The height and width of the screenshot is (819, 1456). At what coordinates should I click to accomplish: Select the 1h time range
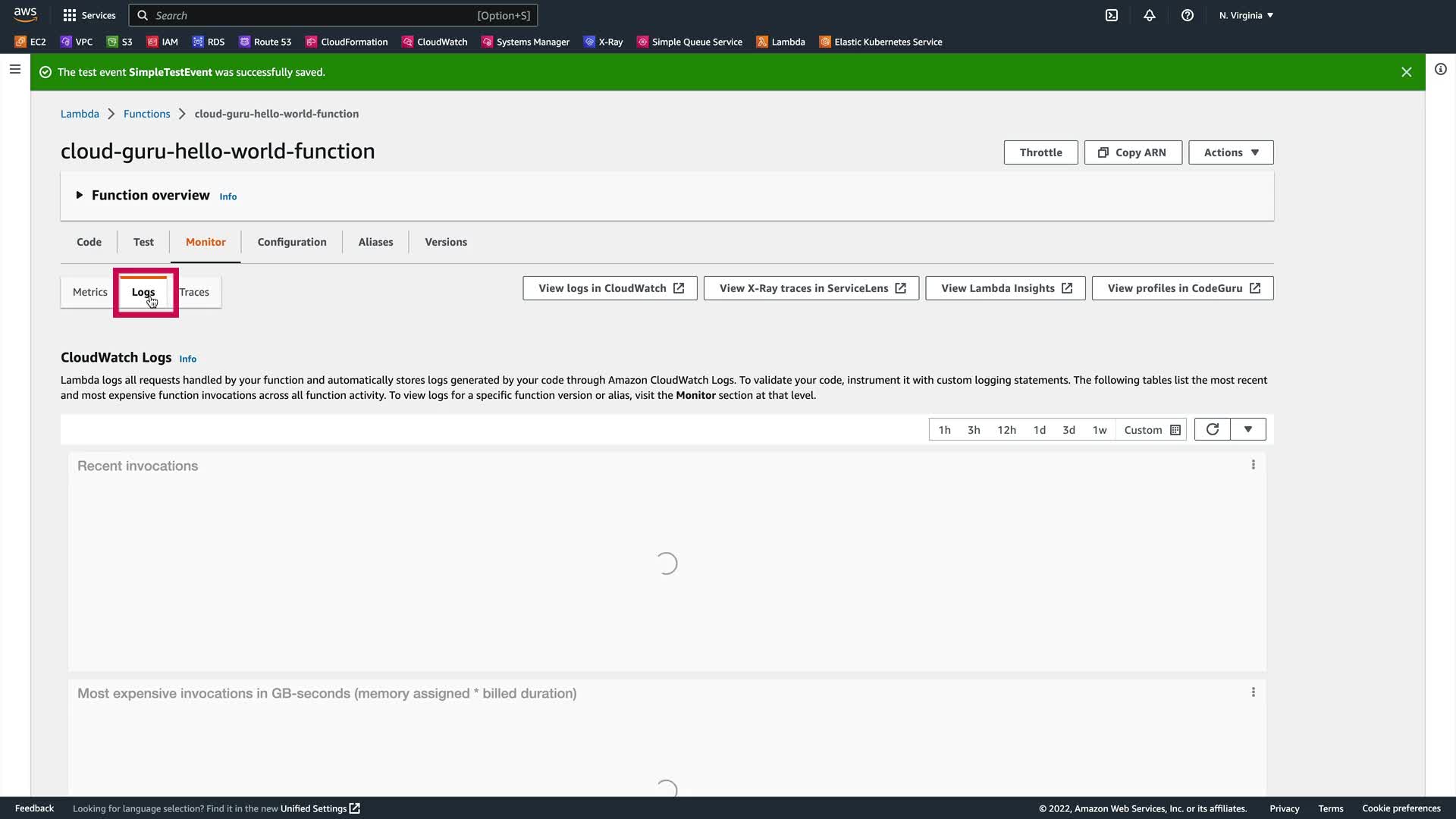click(x=944, y=430)
